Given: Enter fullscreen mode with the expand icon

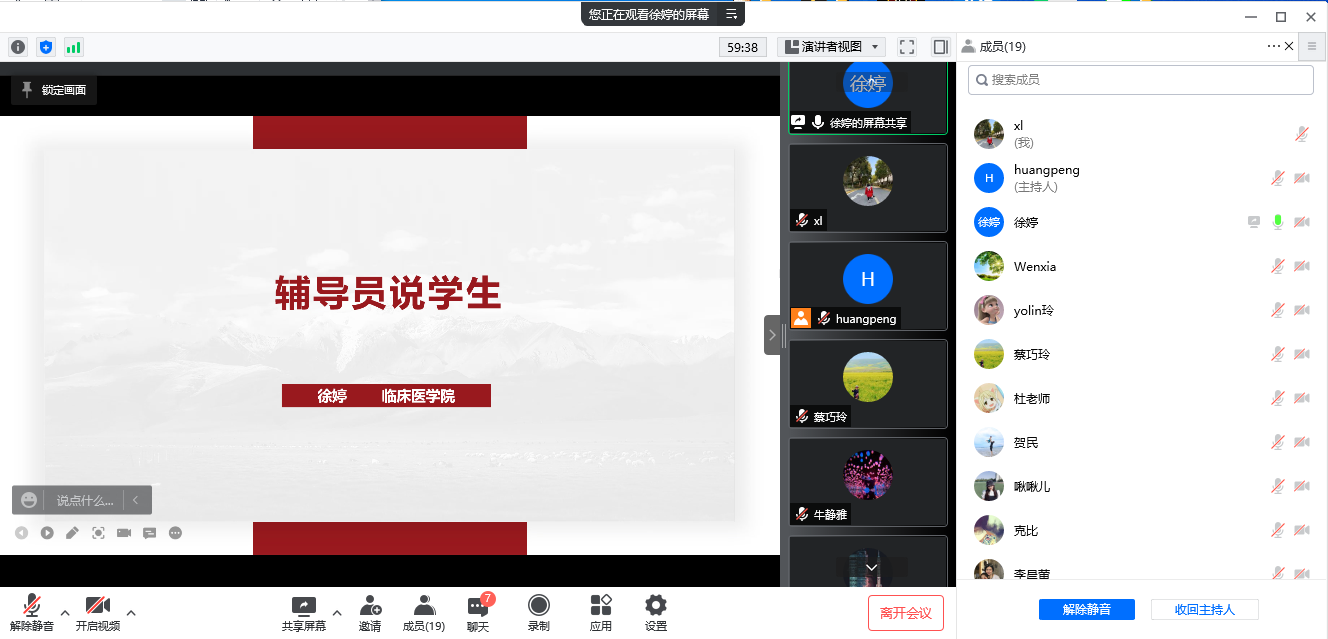Looking at the screenshot, I should click(x=907, y=47).
